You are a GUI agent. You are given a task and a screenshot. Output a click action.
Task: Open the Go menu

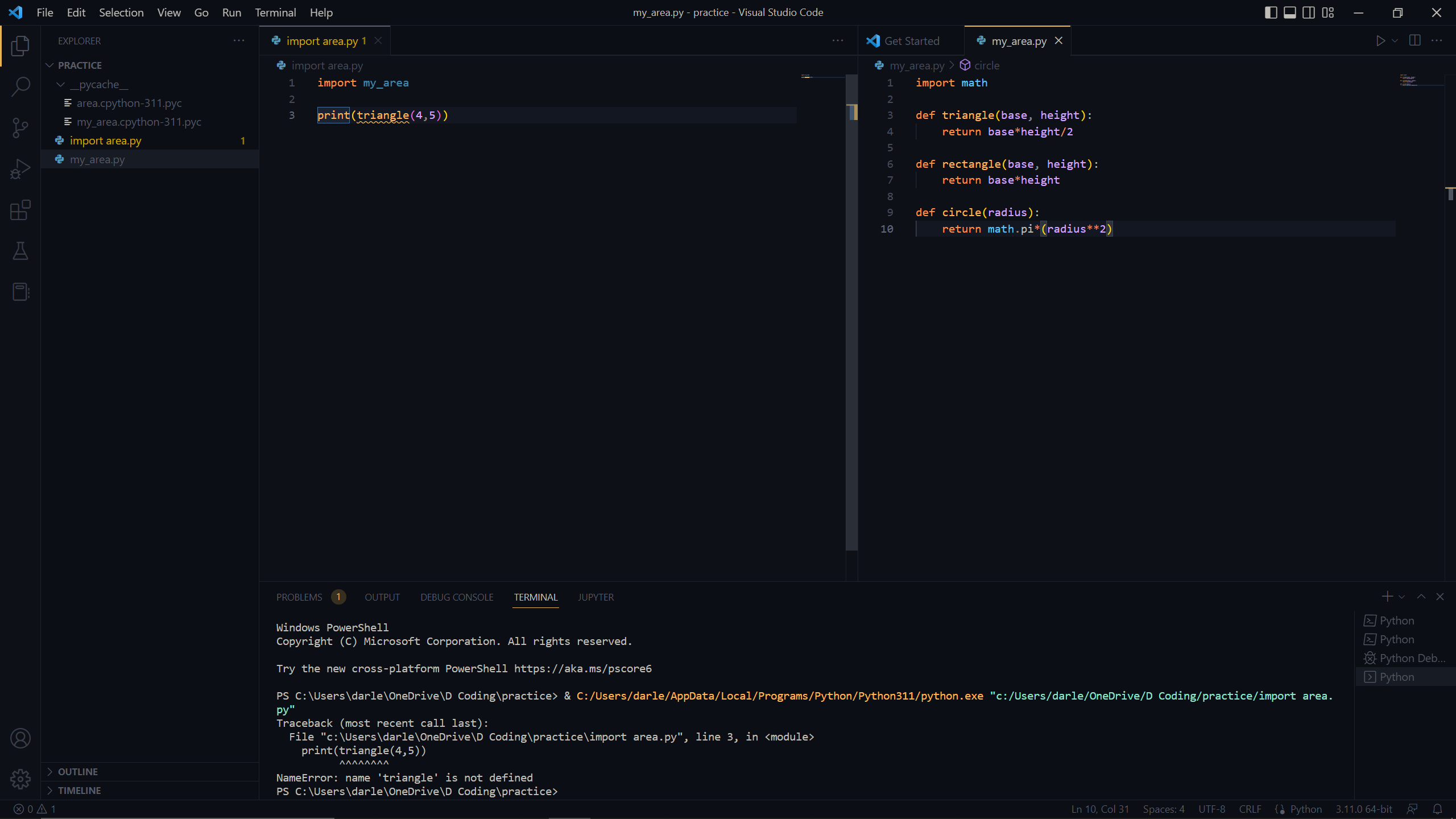201,13
